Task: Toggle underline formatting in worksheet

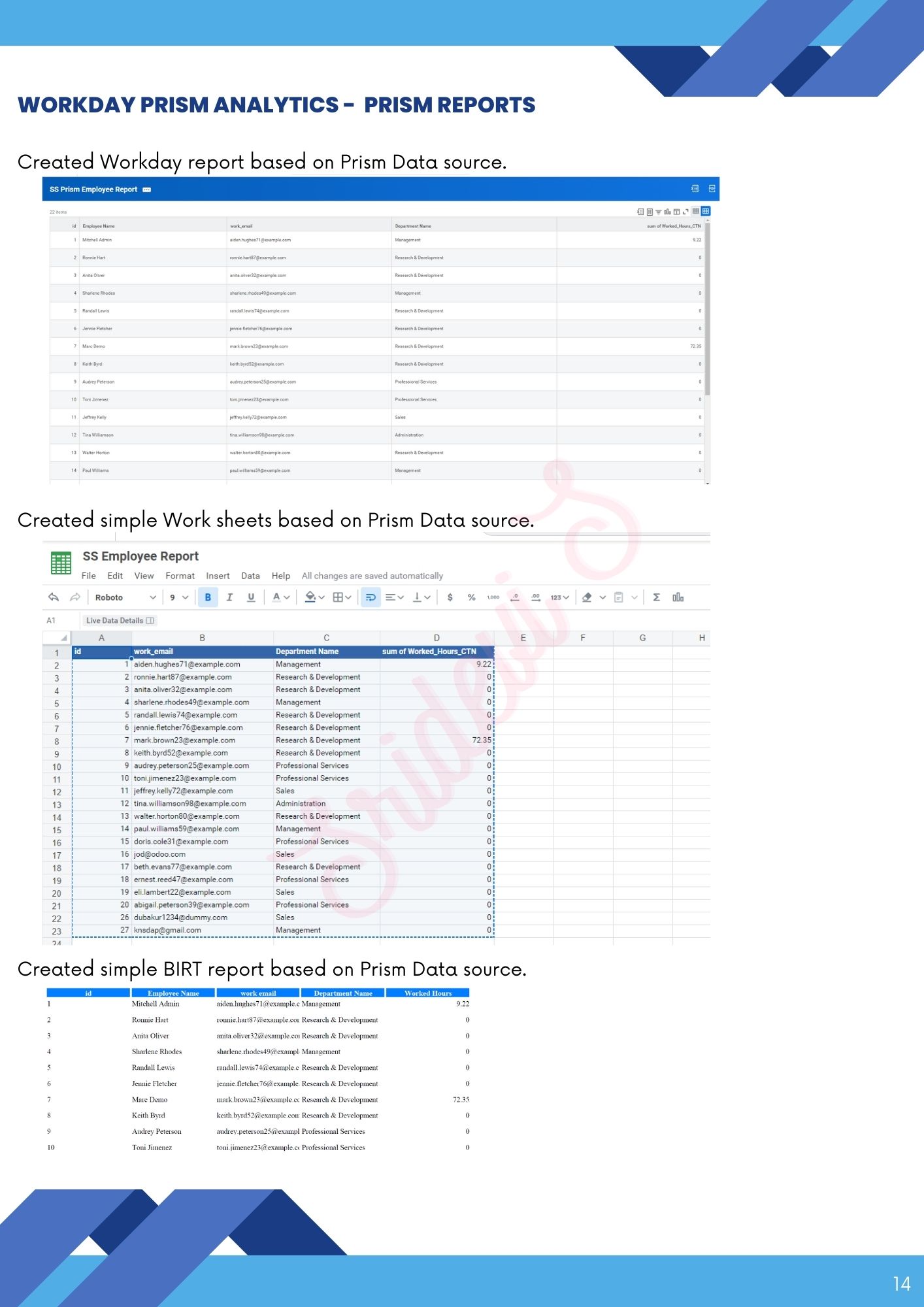Action: coord(251,597)
